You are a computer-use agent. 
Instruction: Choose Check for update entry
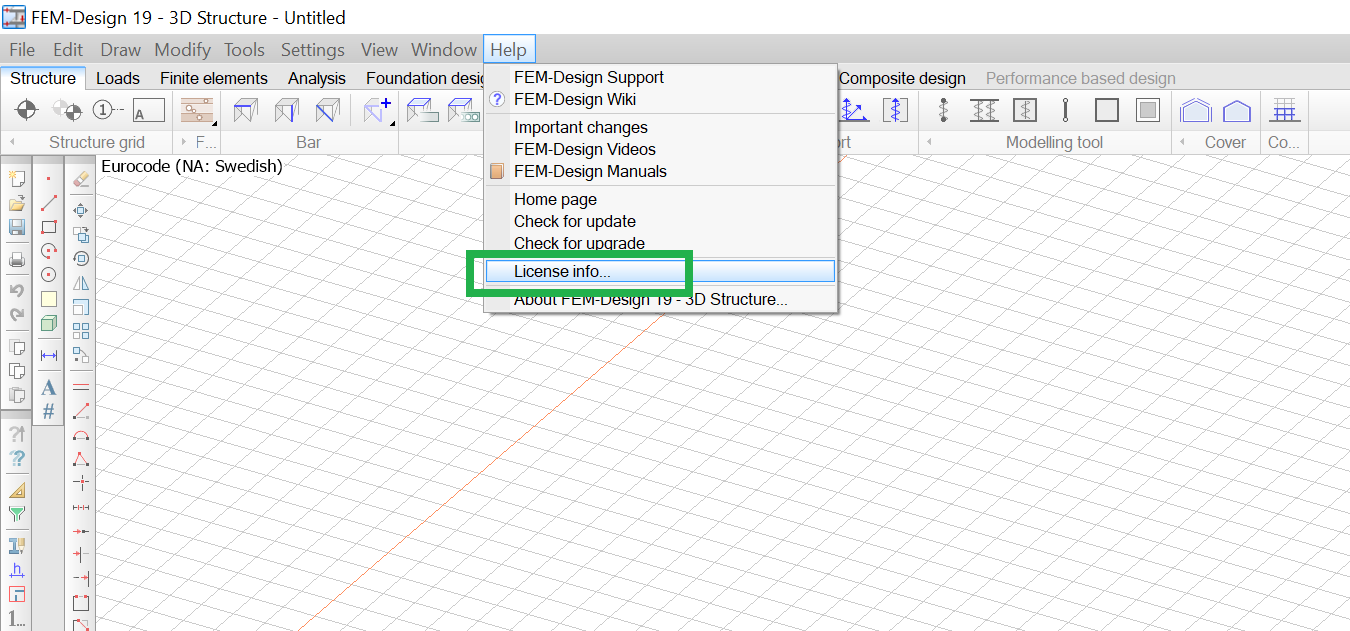click(660, 221)
